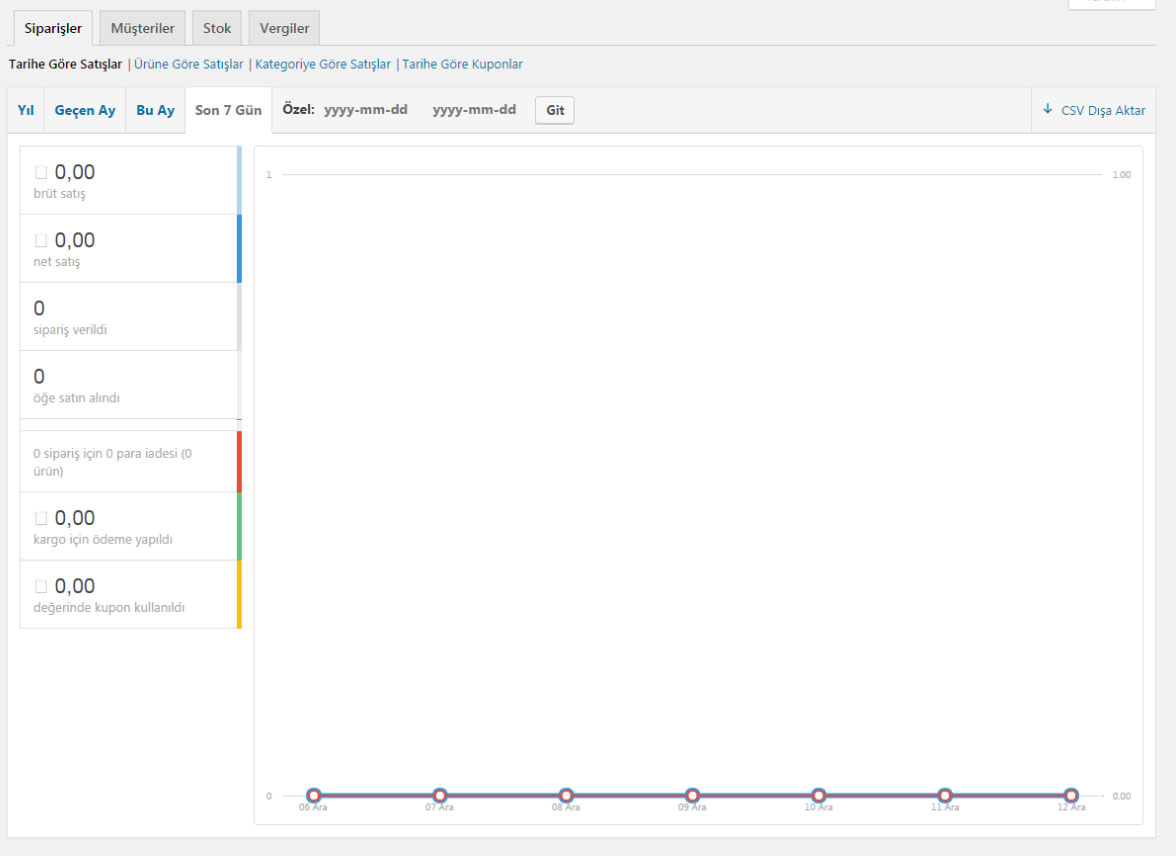Click the blue net satış color bar
The height and width of the screenshot is (856, 1176).
coord(239,248)
